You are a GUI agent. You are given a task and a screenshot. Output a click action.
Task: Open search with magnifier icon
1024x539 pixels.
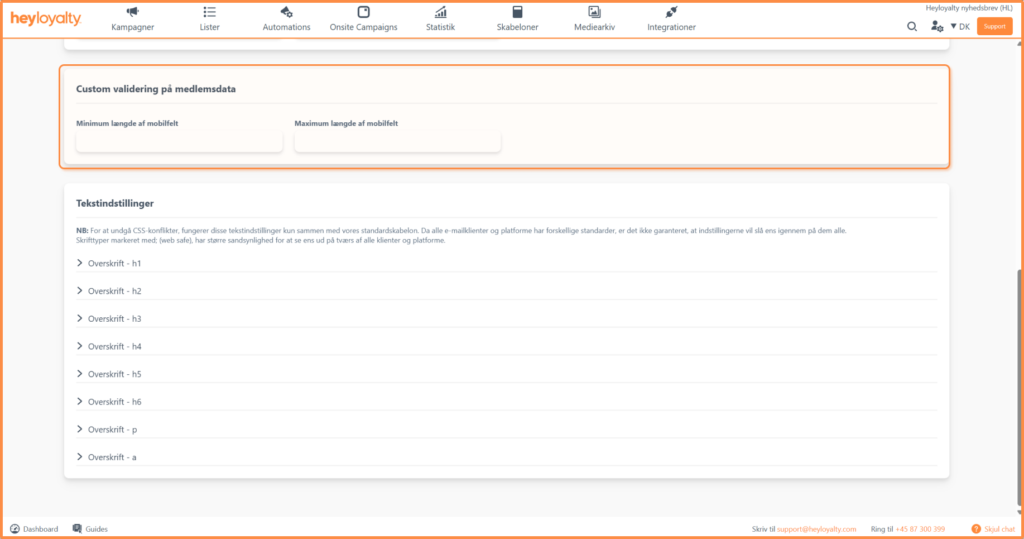click(x=912, y=27)
